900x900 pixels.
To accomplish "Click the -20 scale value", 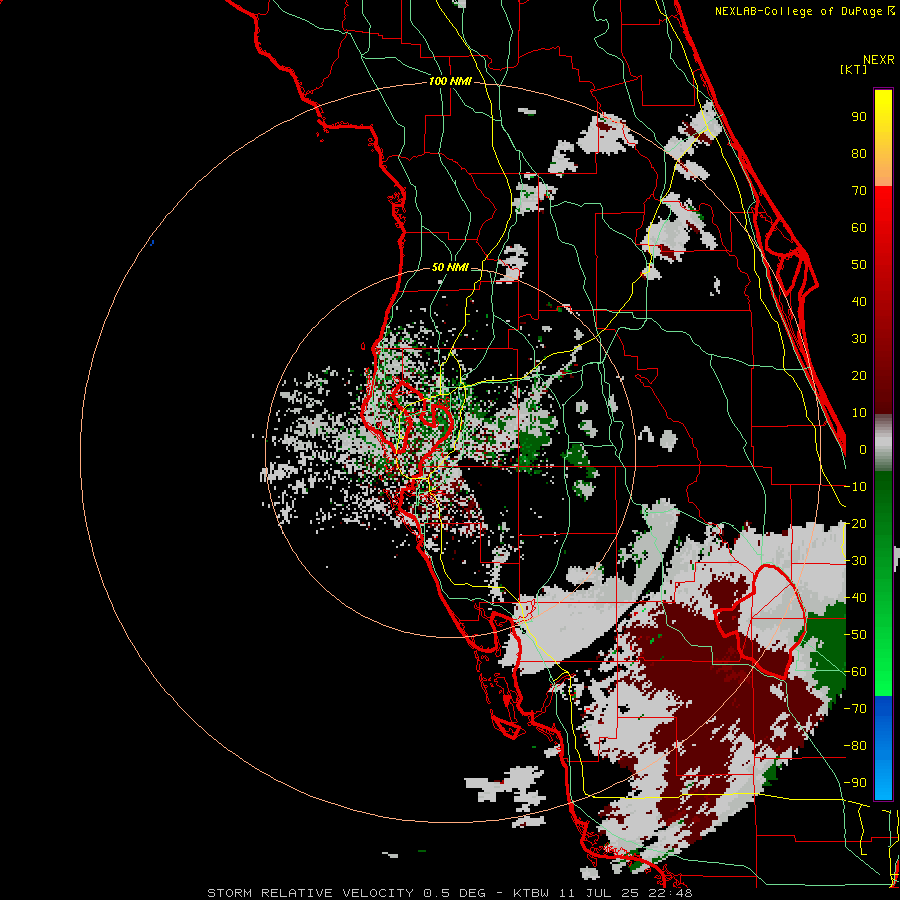I will coord(855,523).
